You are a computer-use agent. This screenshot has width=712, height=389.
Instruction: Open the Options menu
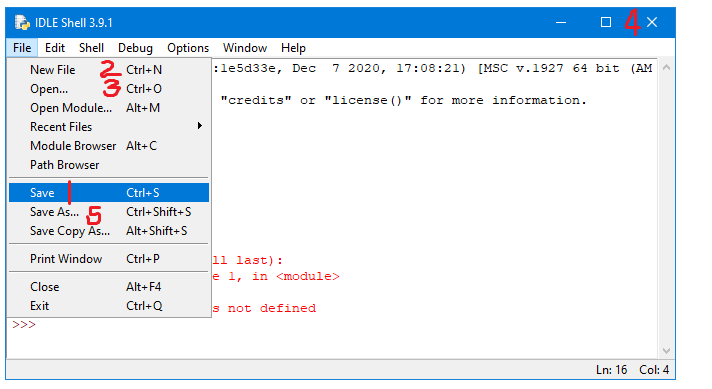[188, 48]
